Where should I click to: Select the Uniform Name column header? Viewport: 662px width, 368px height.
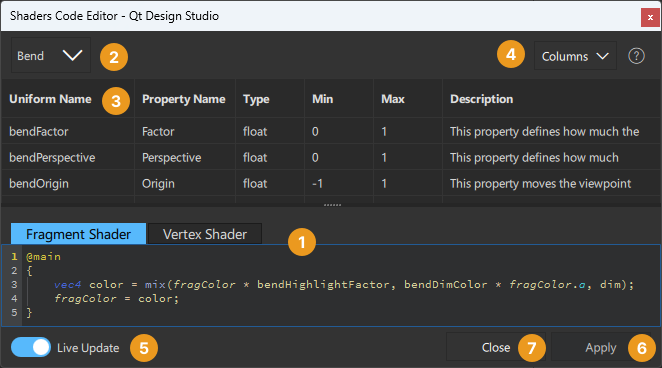(x=68, y=99)
